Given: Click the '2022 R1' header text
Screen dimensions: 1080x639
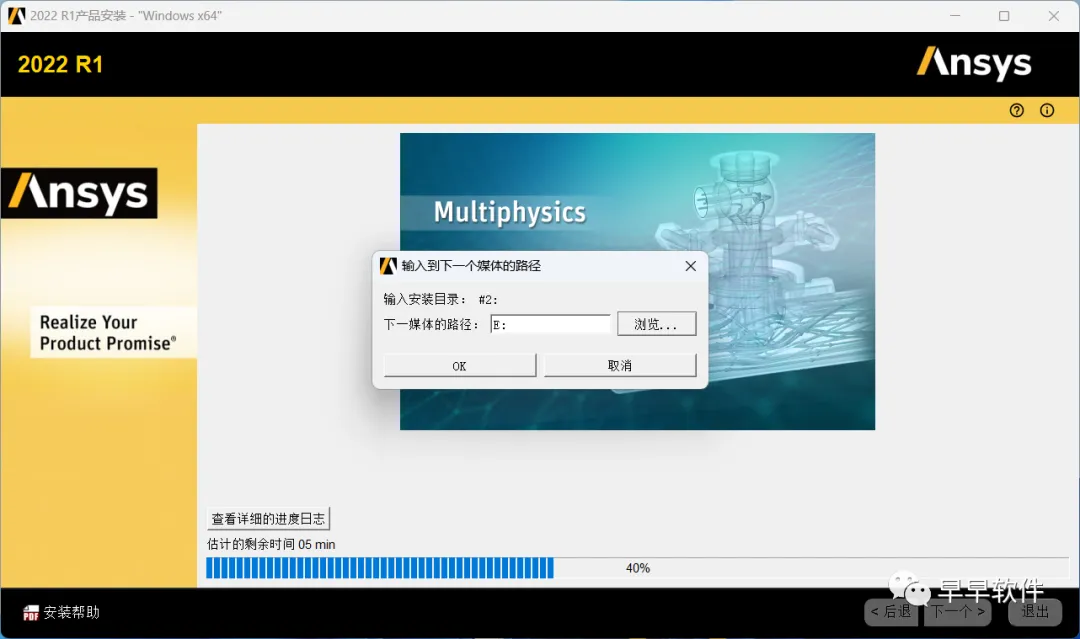Looking at the screenshot, I should [x=61, y=65].
